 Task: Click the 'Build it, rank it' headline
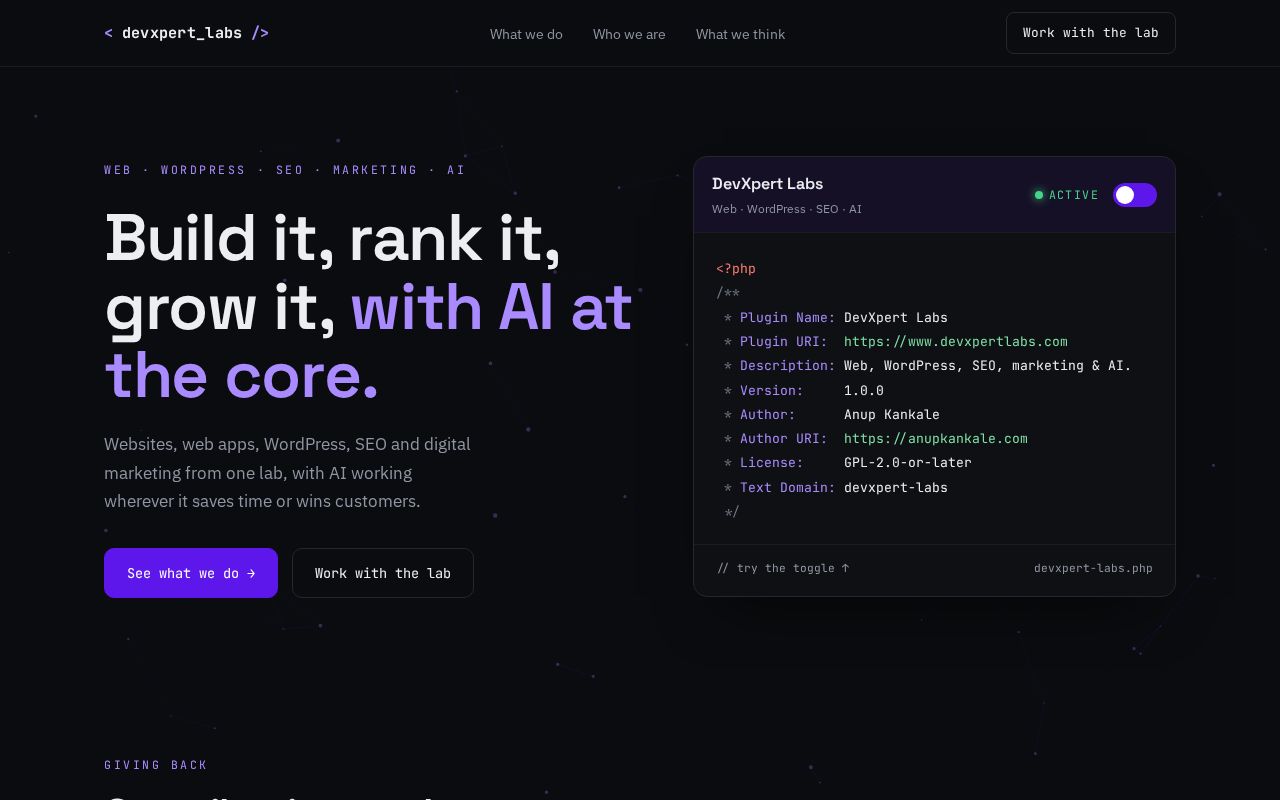(x=368, y=306)
